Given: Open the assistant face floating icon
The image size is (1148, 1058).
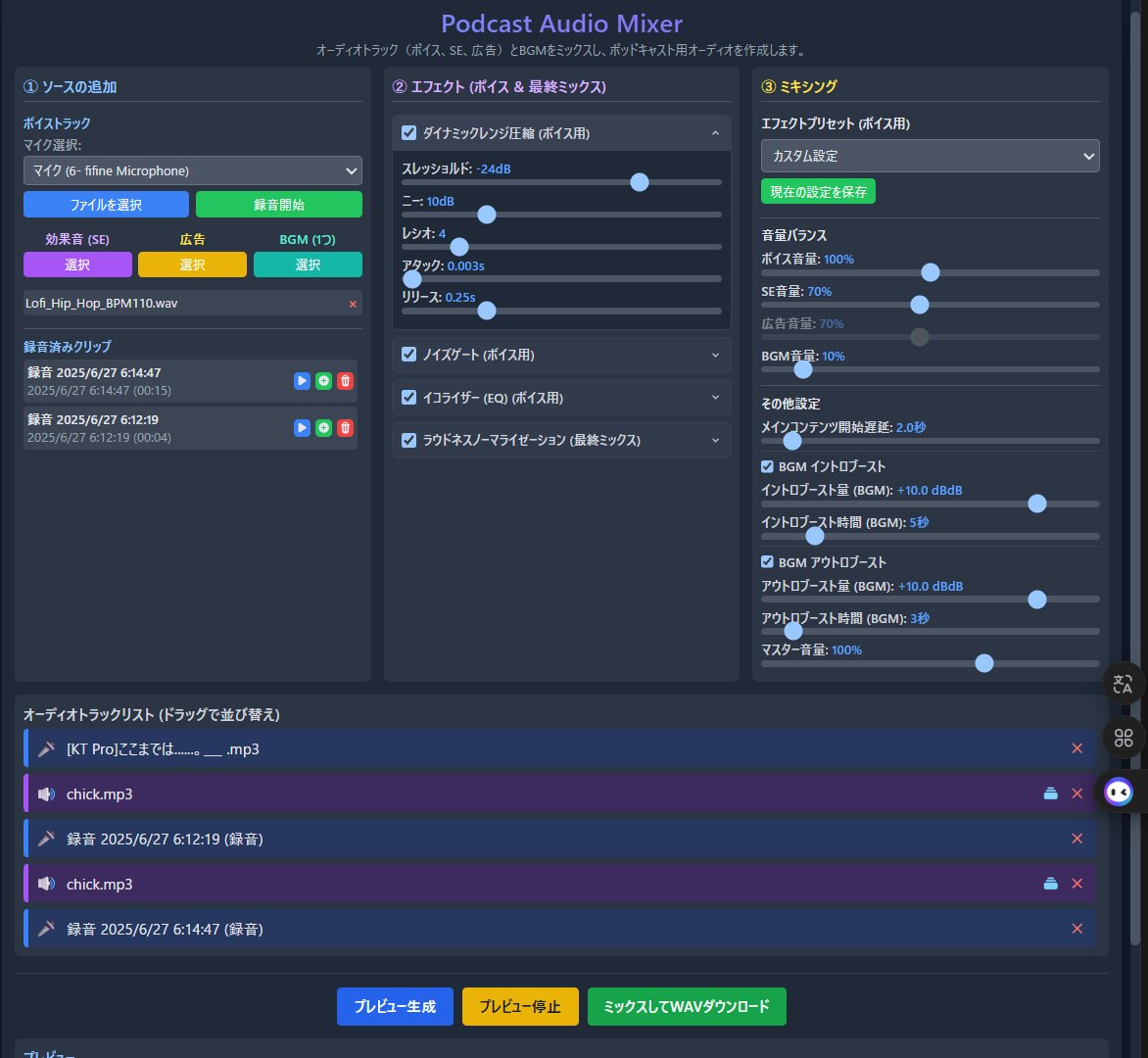Looking at the screenshot, I should tap(1119, 793).
